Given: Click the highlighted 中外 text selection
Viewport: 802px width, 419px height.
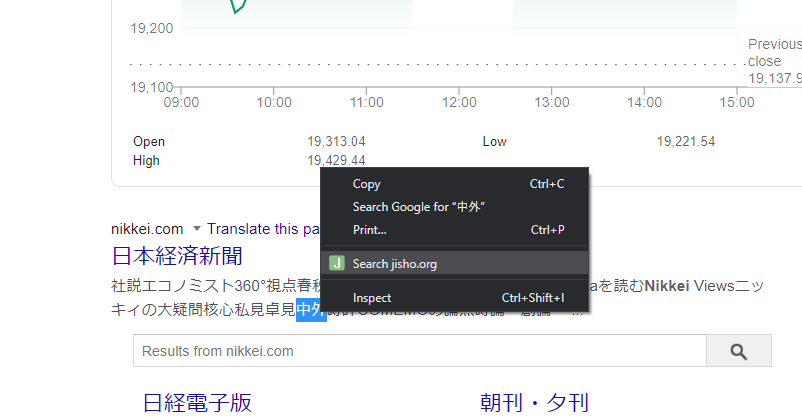Looking at the screenshot, I should point(309,310).
